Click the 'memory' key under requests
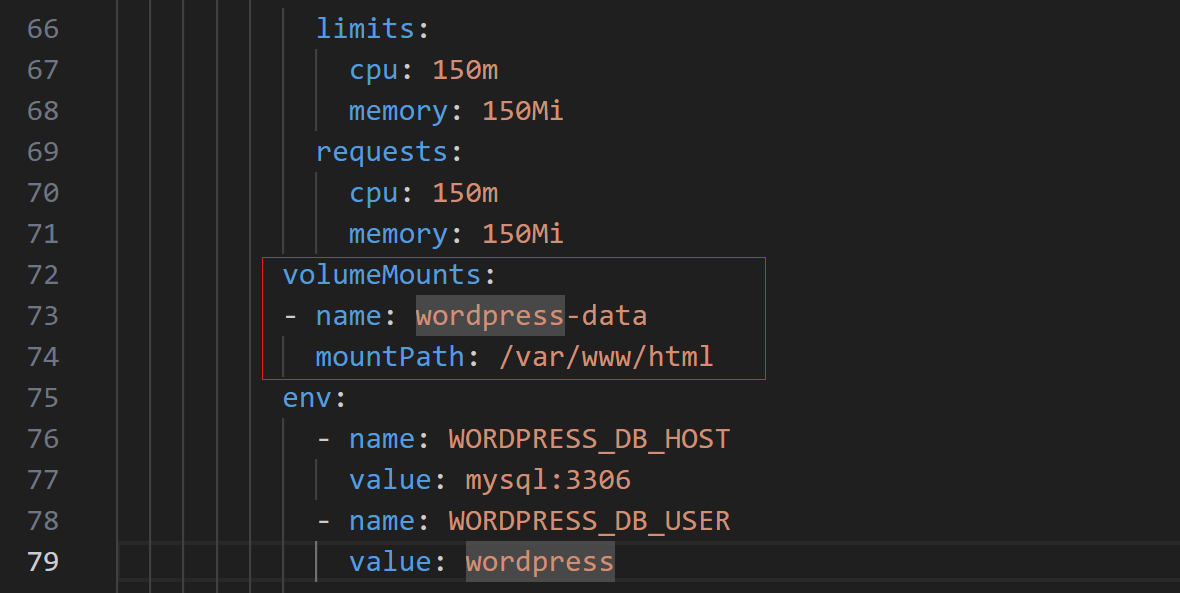Image resolution: width=1180 pixels, height=593 pixels. click(398, 235)
